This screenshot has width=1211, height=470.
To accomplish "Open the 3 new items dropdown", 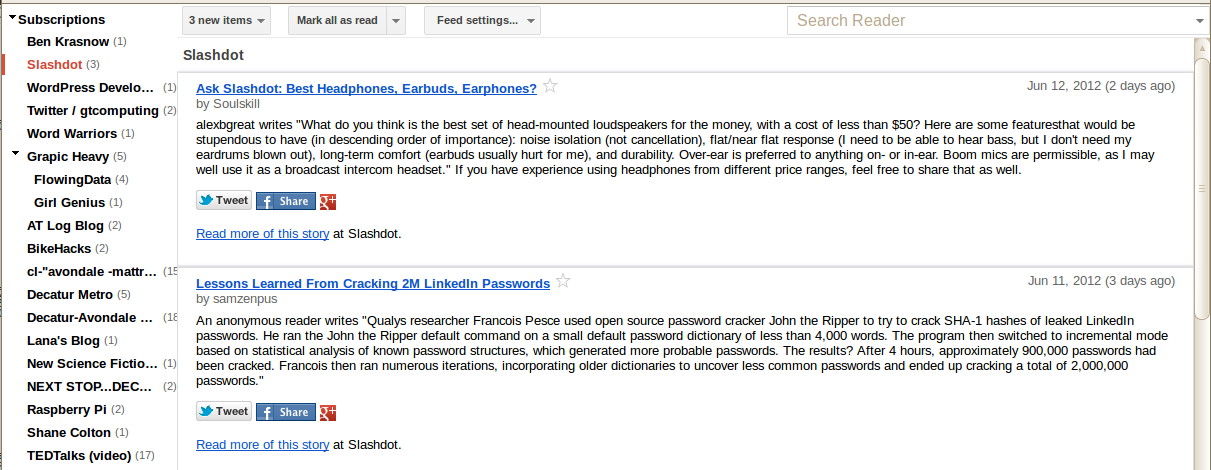I will [x=227, y=20].
